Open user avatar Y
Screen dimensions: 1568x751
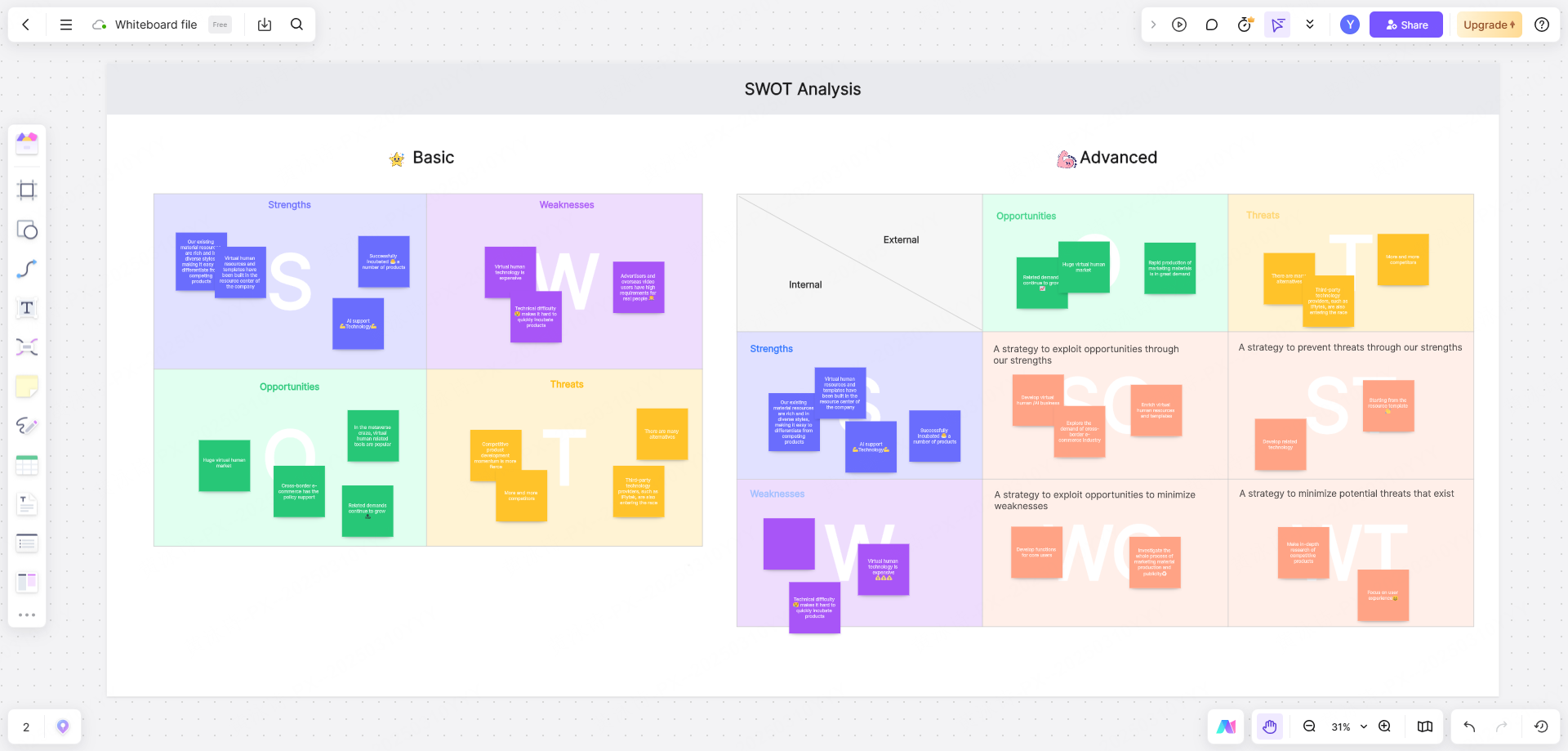click(x=1350, y=25)
